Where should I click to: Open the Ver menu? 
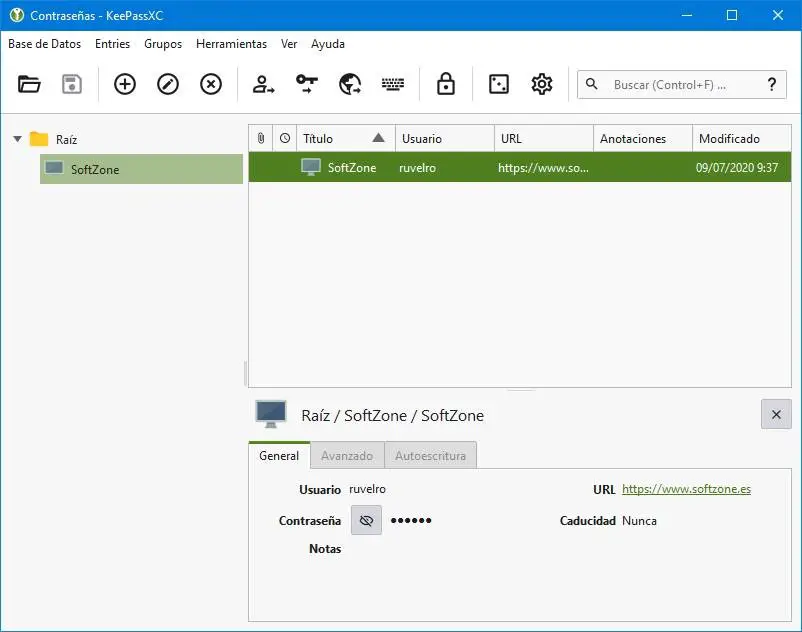click(x=289, y=44)
